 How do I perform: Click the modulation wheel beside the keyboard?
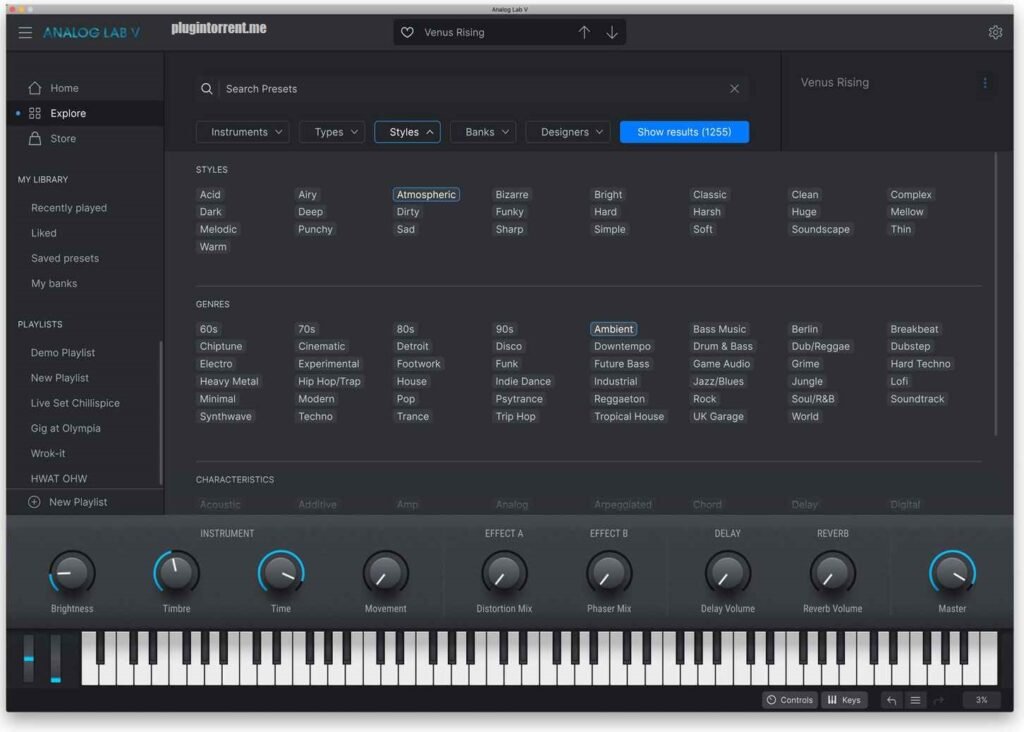point(56,660)
